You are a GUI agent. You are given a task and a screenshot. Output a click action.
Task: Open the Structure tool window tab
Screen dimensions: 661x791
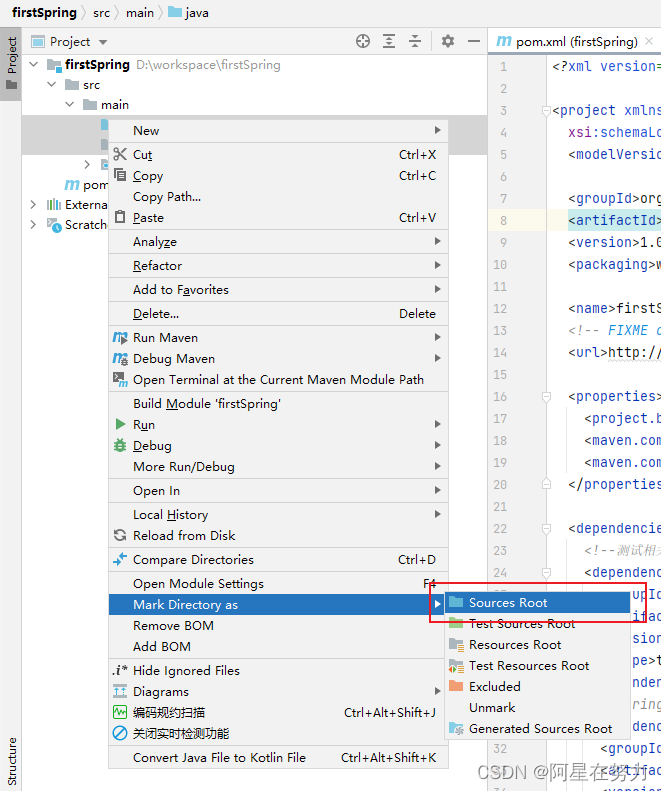coord(11,761)
